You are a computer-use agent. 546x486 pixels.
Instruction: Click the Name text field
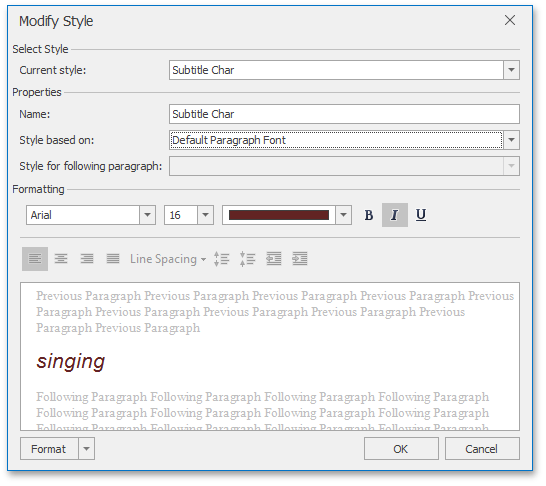click(344, 114)
